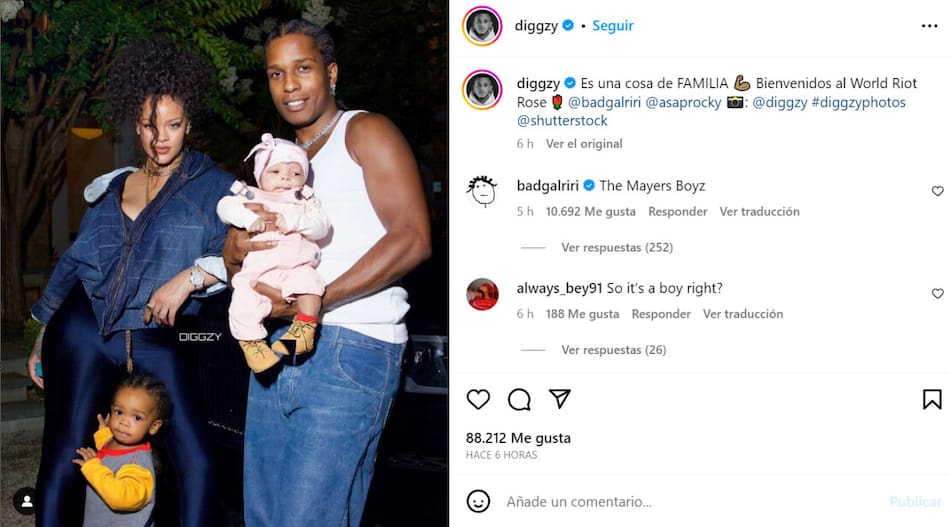Image resolution: width=950 pixels, height=527 pixels.
Task: Open the comment bubble icon
Action: [x=519, y=399]
